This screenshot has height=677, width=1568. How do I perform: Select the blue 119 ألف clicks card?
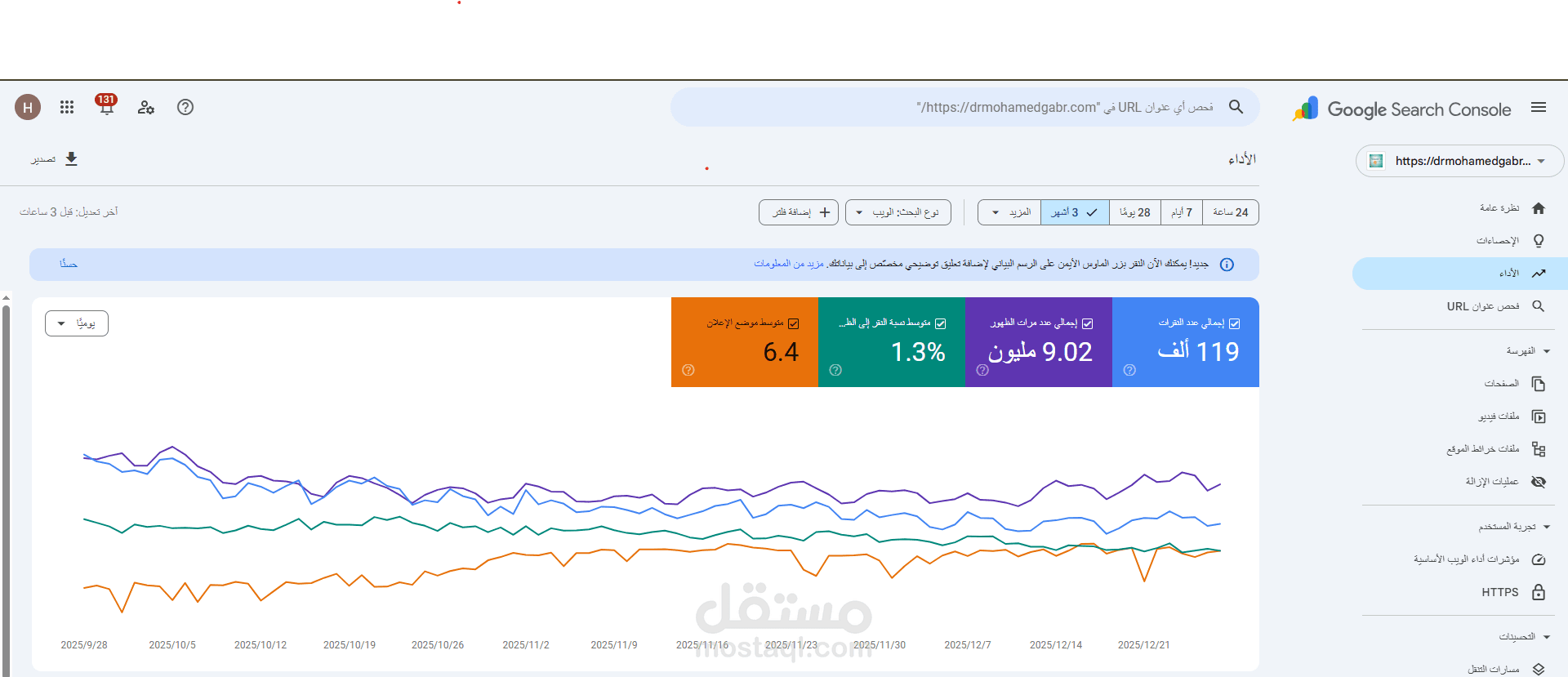coord(1186,342)
